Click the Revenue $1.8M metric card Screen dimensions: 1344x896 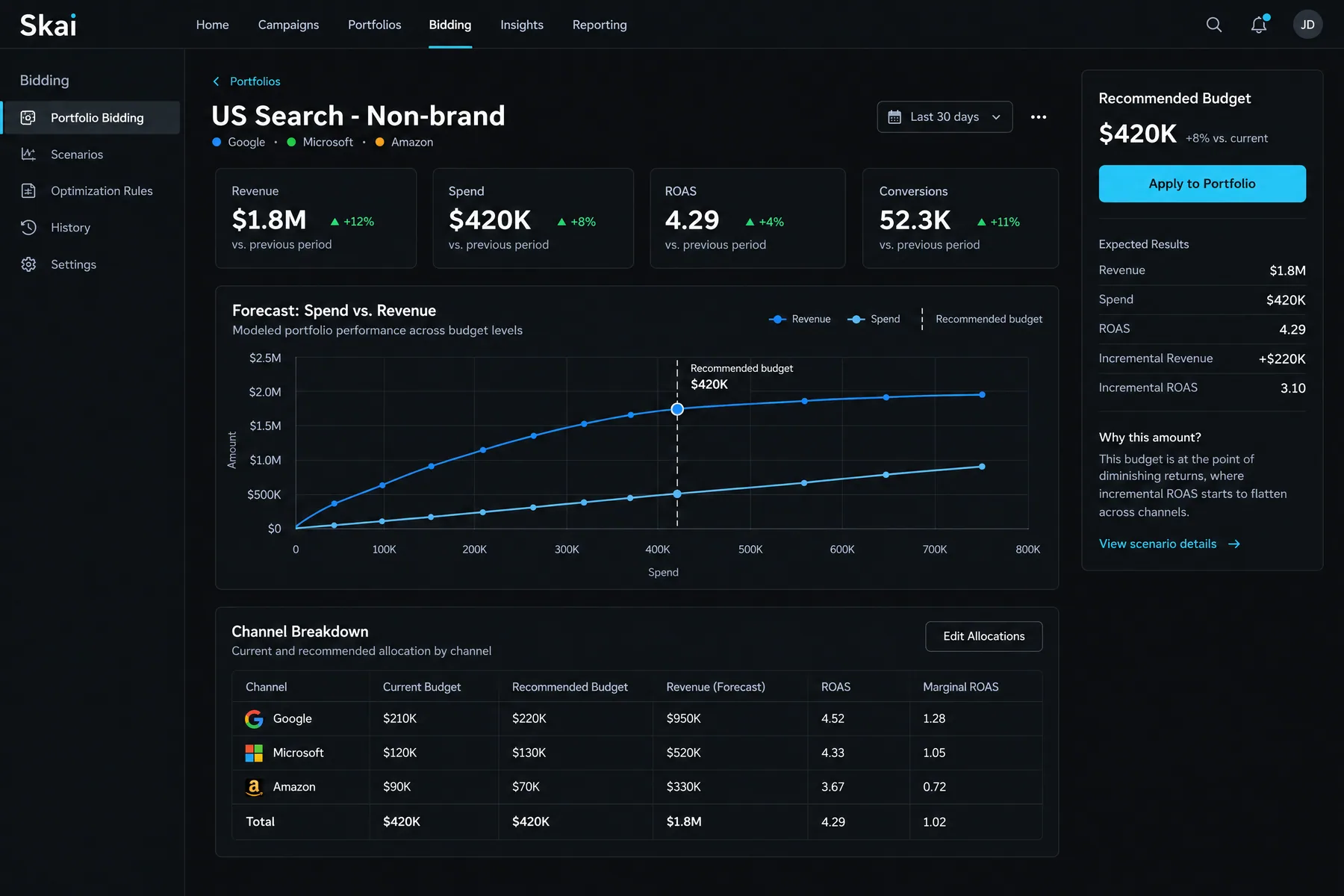316,218
